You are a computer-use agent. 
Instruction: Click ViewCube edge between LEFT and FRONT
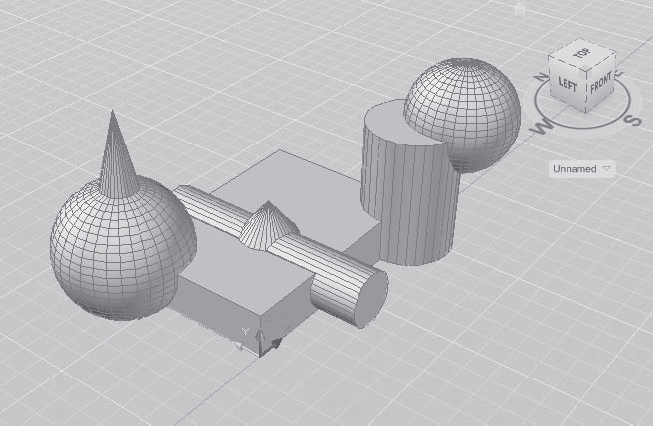[586, 88]
